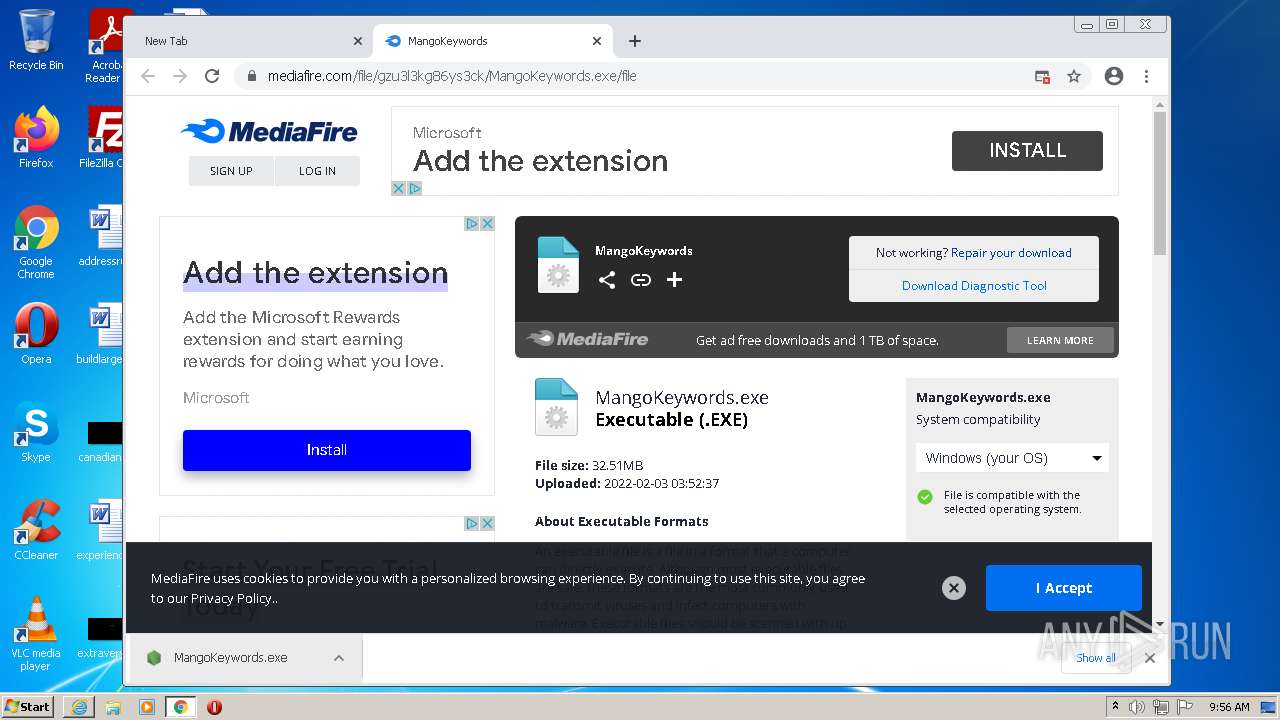Select the VLC media player desktop icon
This screenshot has width=1280, height=720.
tap(36, 634)
